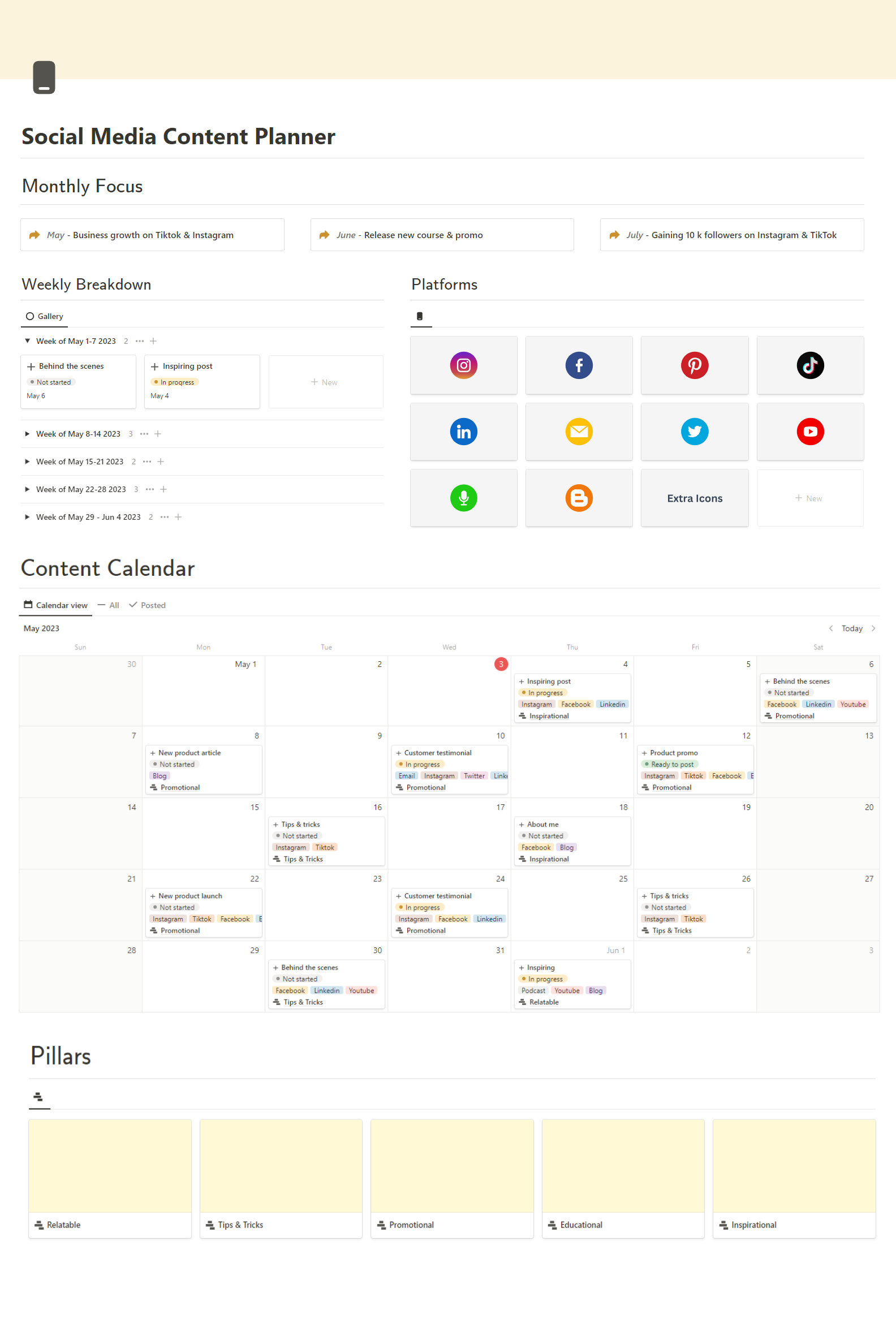Open About me event on May 18
The width and height of the screenshot is (896, 1336).
point(572,841)
